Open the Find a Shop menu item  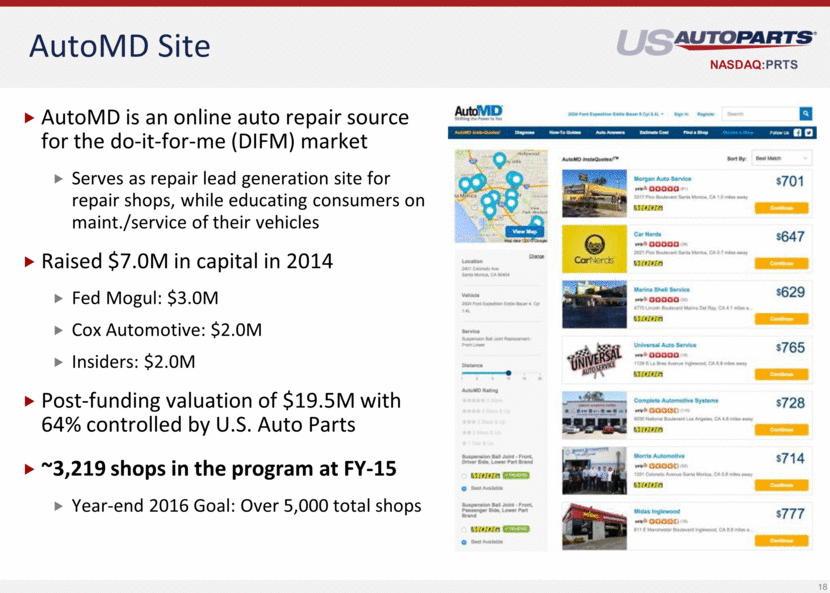coord(696,132)
